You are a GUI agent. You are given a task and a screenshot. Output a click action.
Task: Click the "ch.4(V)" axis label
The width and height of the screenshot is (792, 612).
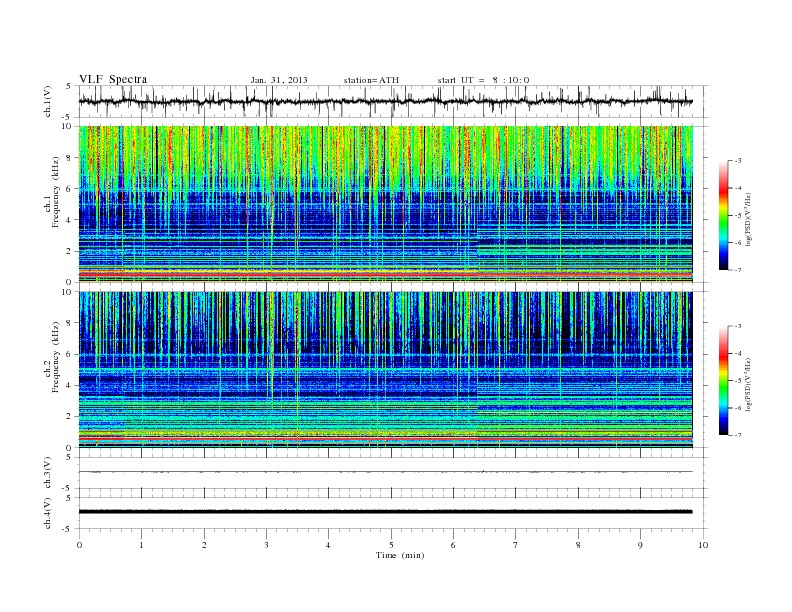(x=48, y=513)
